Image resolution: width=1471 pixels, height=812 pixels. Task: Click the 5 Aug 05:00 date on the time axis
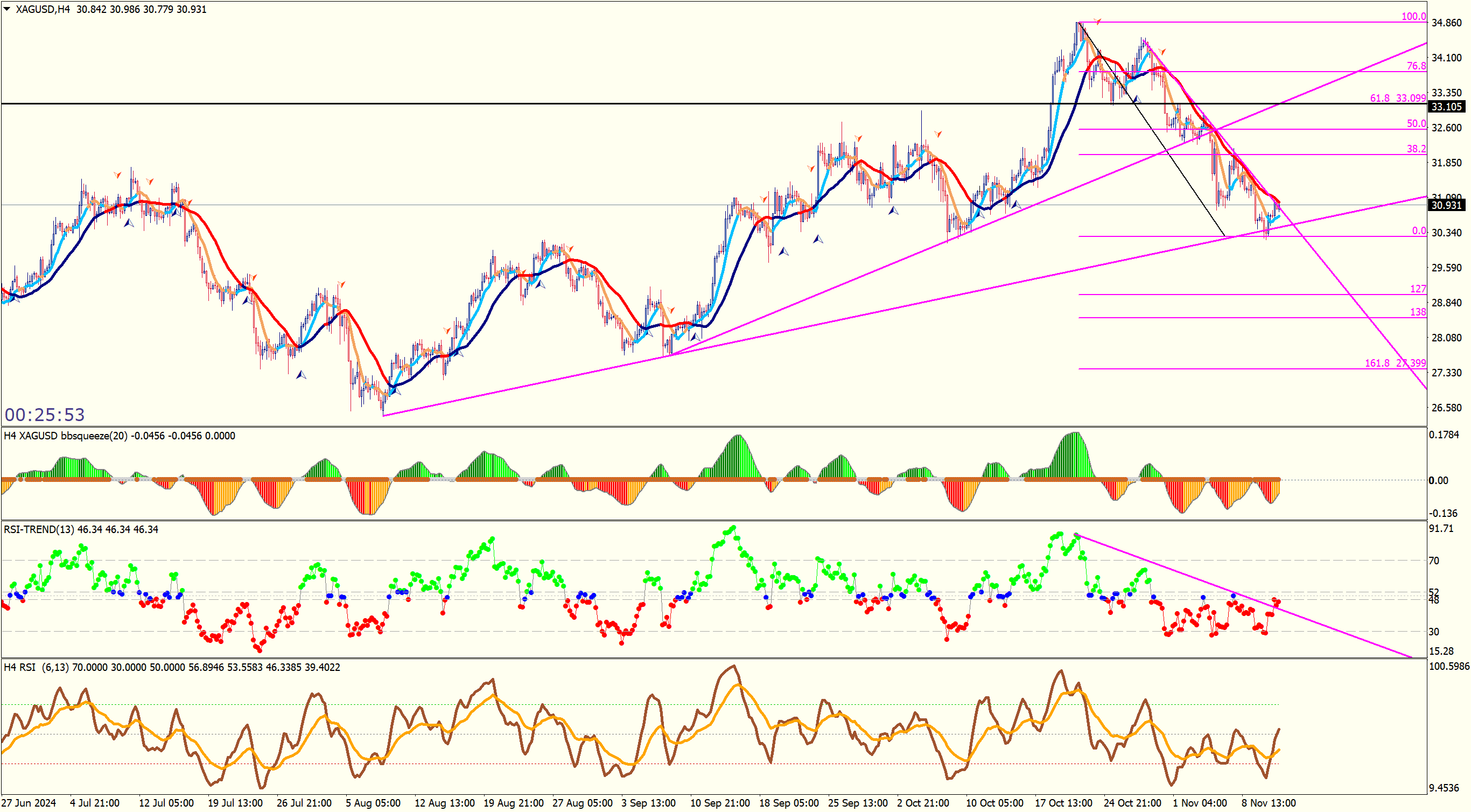[373, 803]
